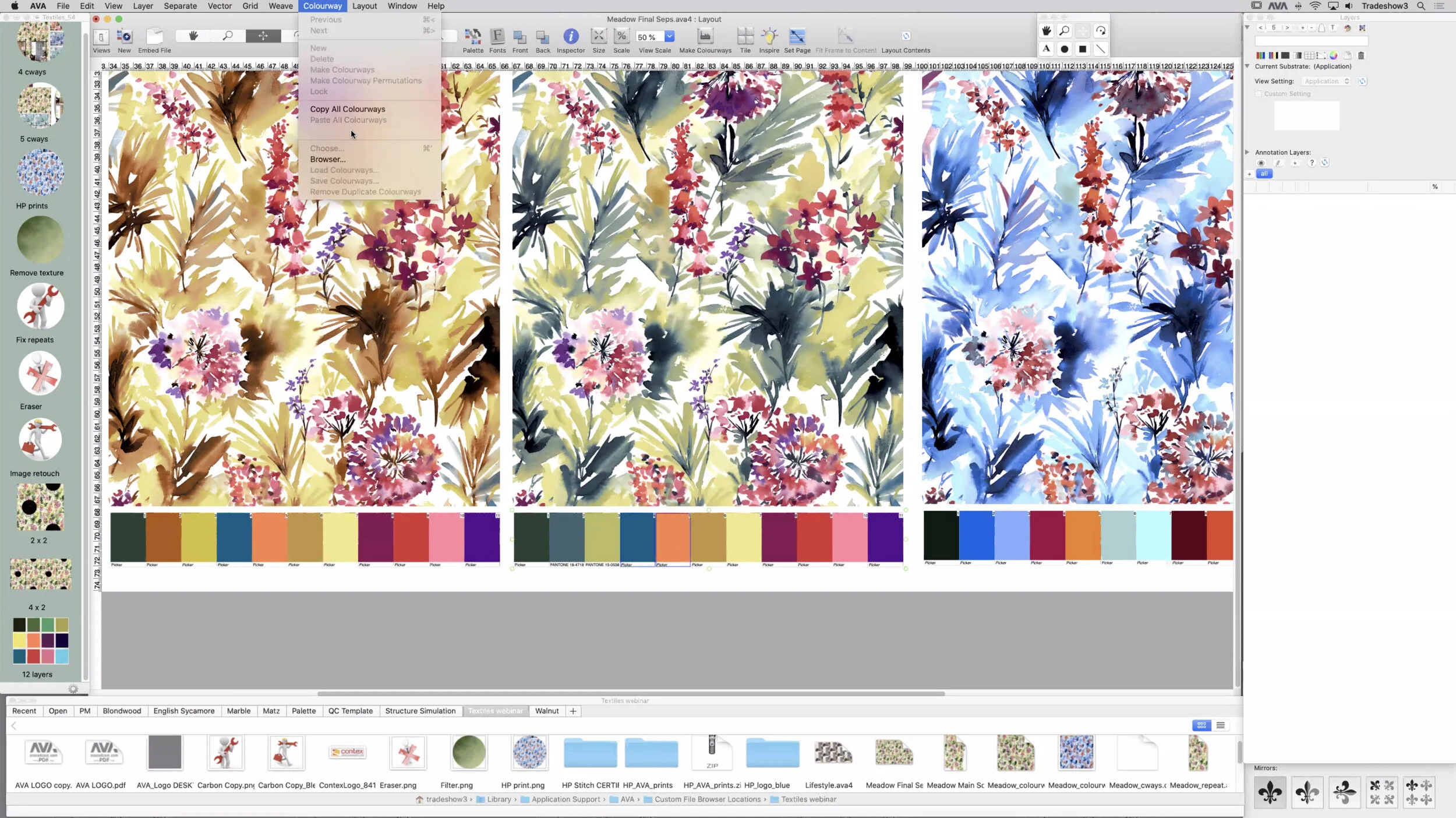This screenshot has width=1456, height=818.
Task: Select the magnifier tool in floating palette
Action: (x=1065, y=31)
